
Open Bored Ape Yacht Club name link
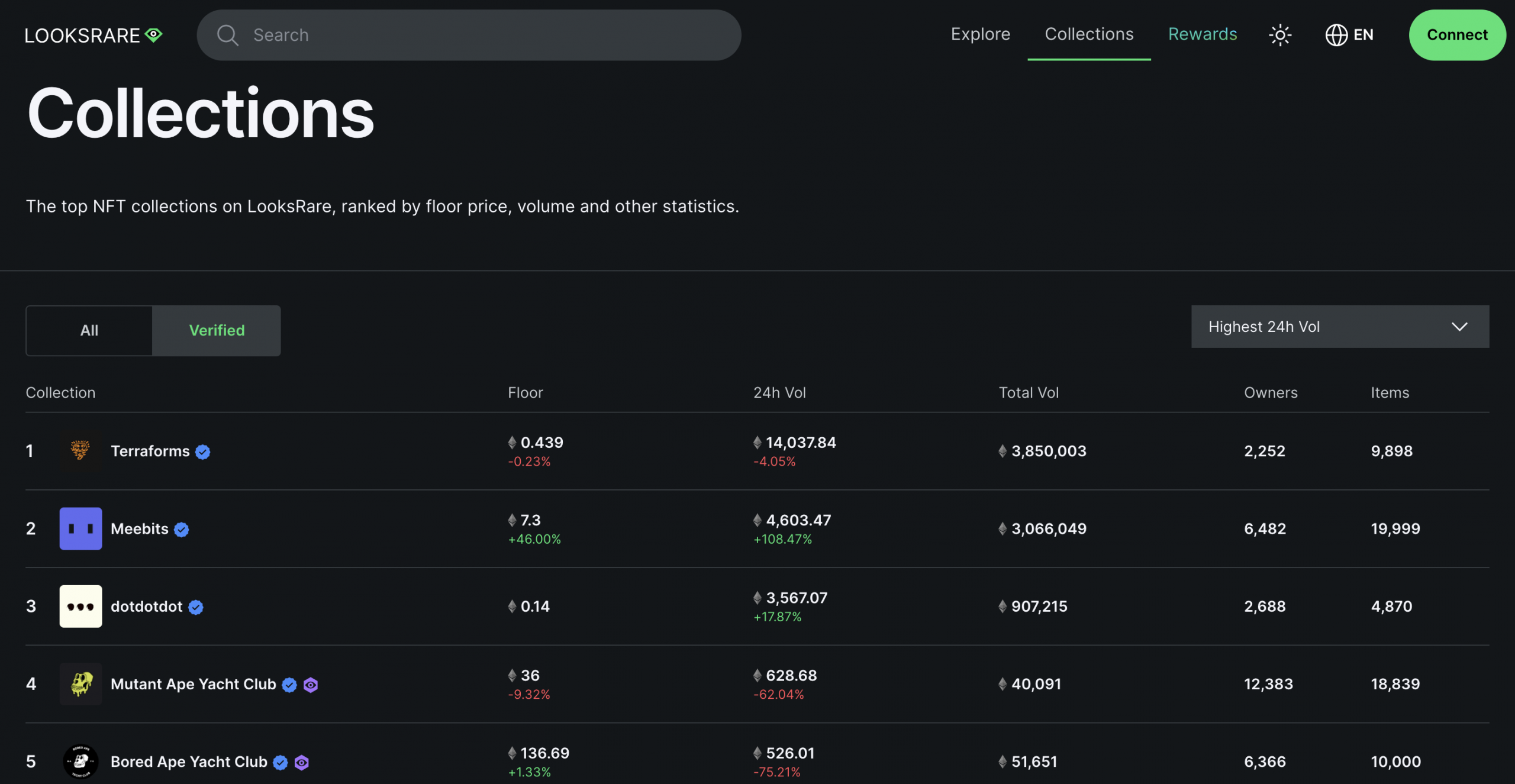click(x=189, y=761)
